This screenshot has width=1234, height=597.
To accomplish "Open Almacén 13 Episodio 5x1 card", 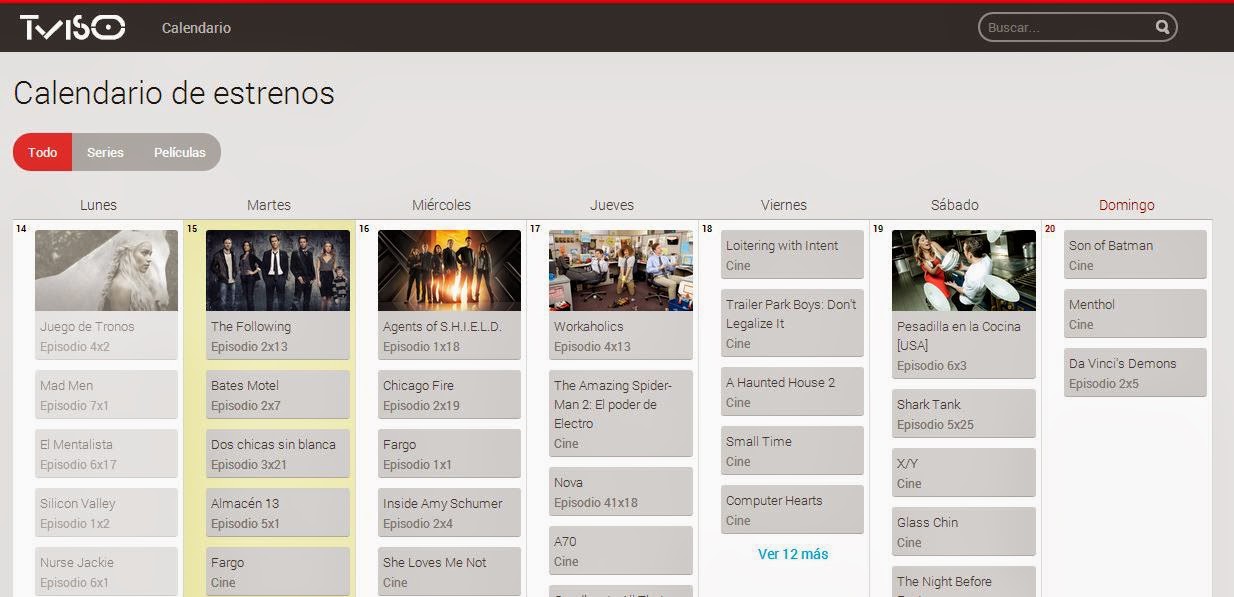I will [x=278, y=513].
